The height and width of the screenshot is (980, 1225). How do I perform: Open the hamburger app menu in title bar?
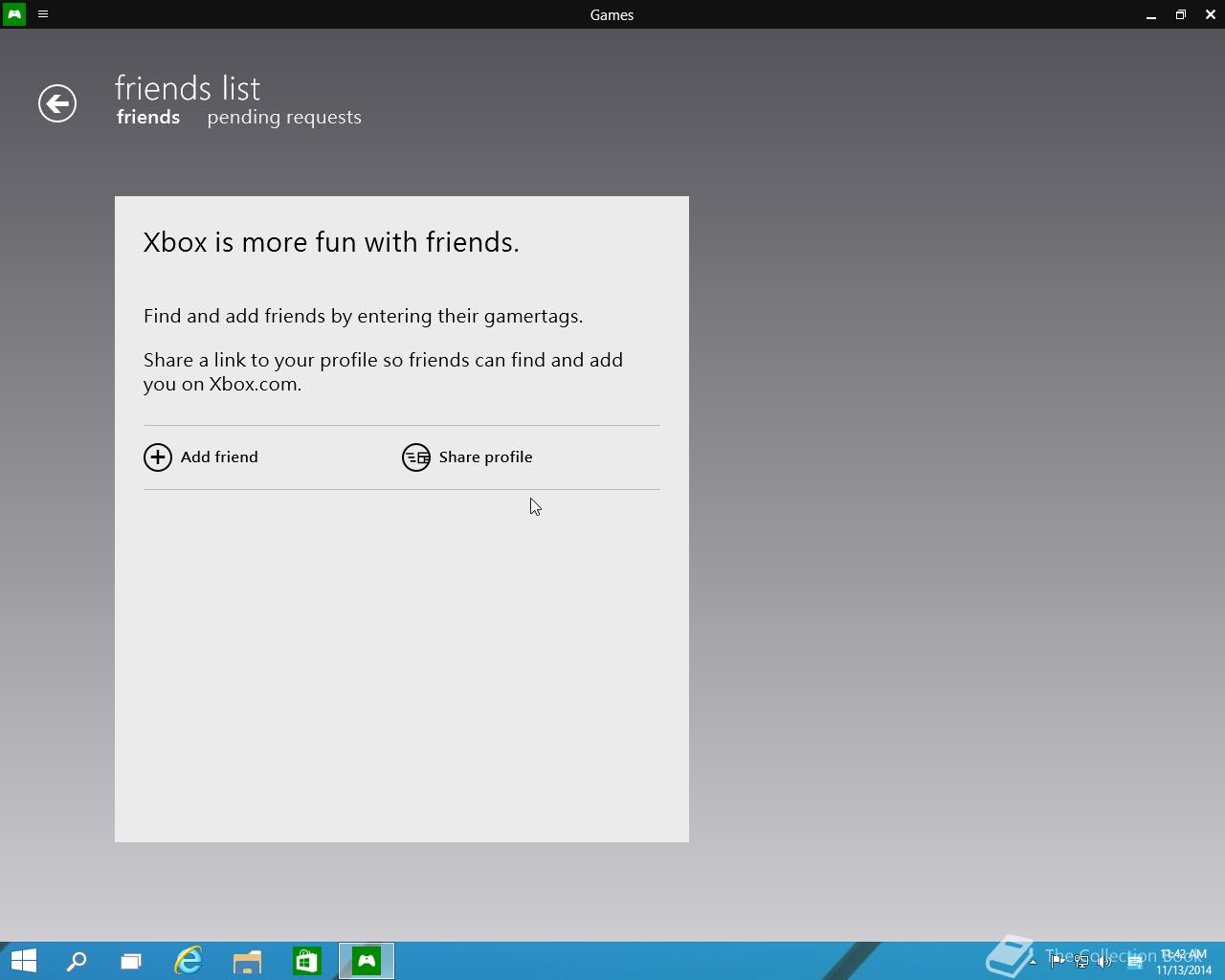pos(43,14)
